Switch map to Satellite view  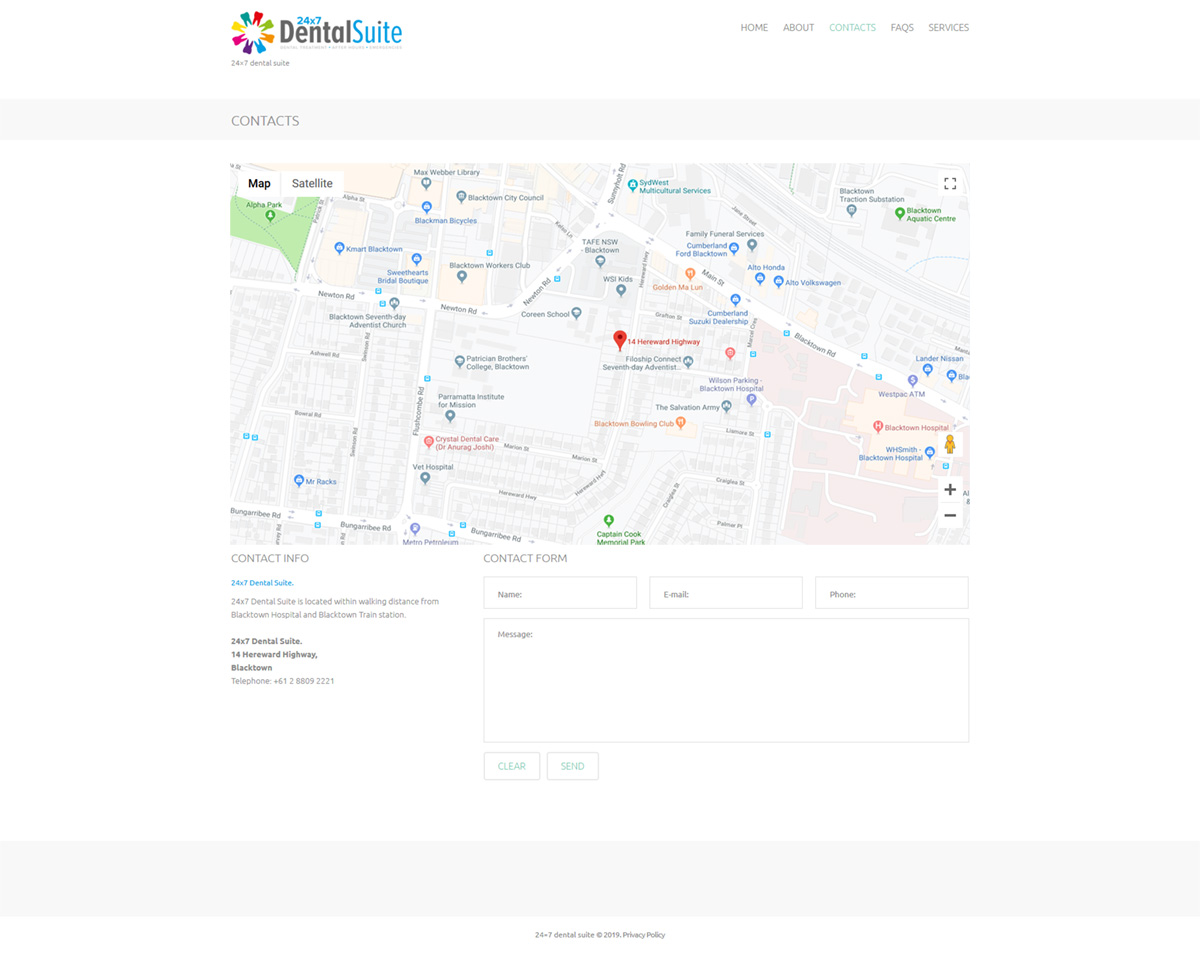(x=312, y=184)
